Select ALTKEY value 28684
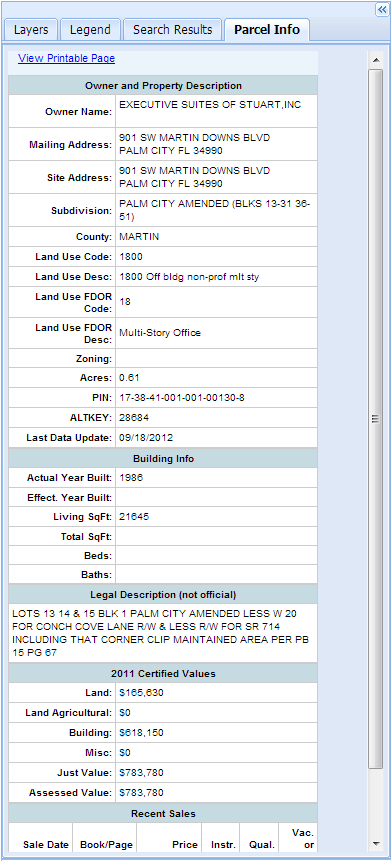The height and width of the screenshot is (861, 391). pos(134,418)
